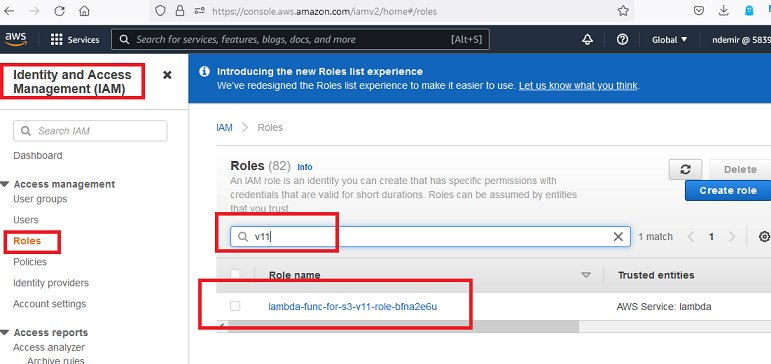Open the lambda-func-for-s3-v11-role-bfna2e6u link

(x=353, y=307)
